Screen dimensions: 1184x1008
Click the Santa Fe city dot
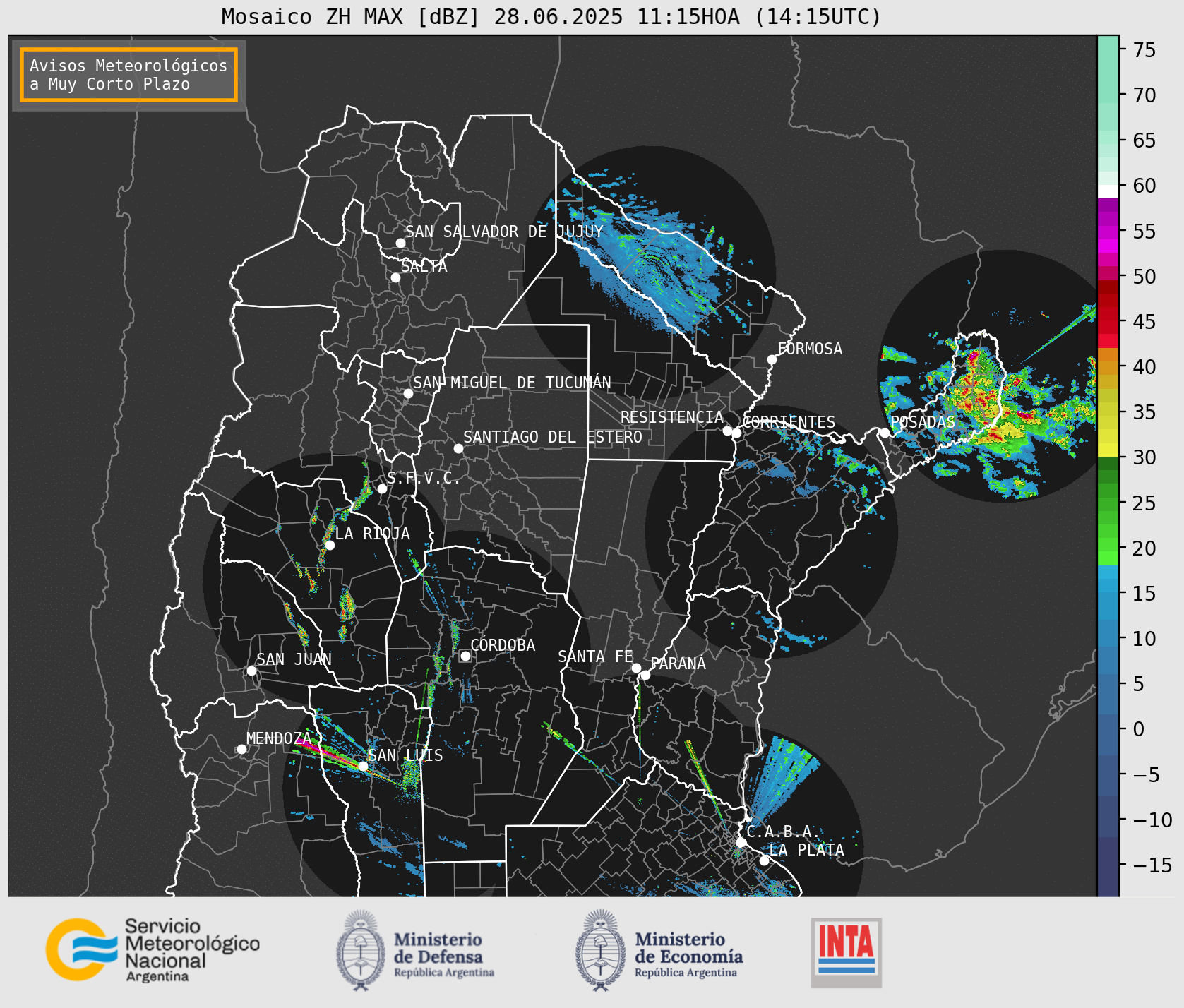pyautogui.click(x=636, y=668)
